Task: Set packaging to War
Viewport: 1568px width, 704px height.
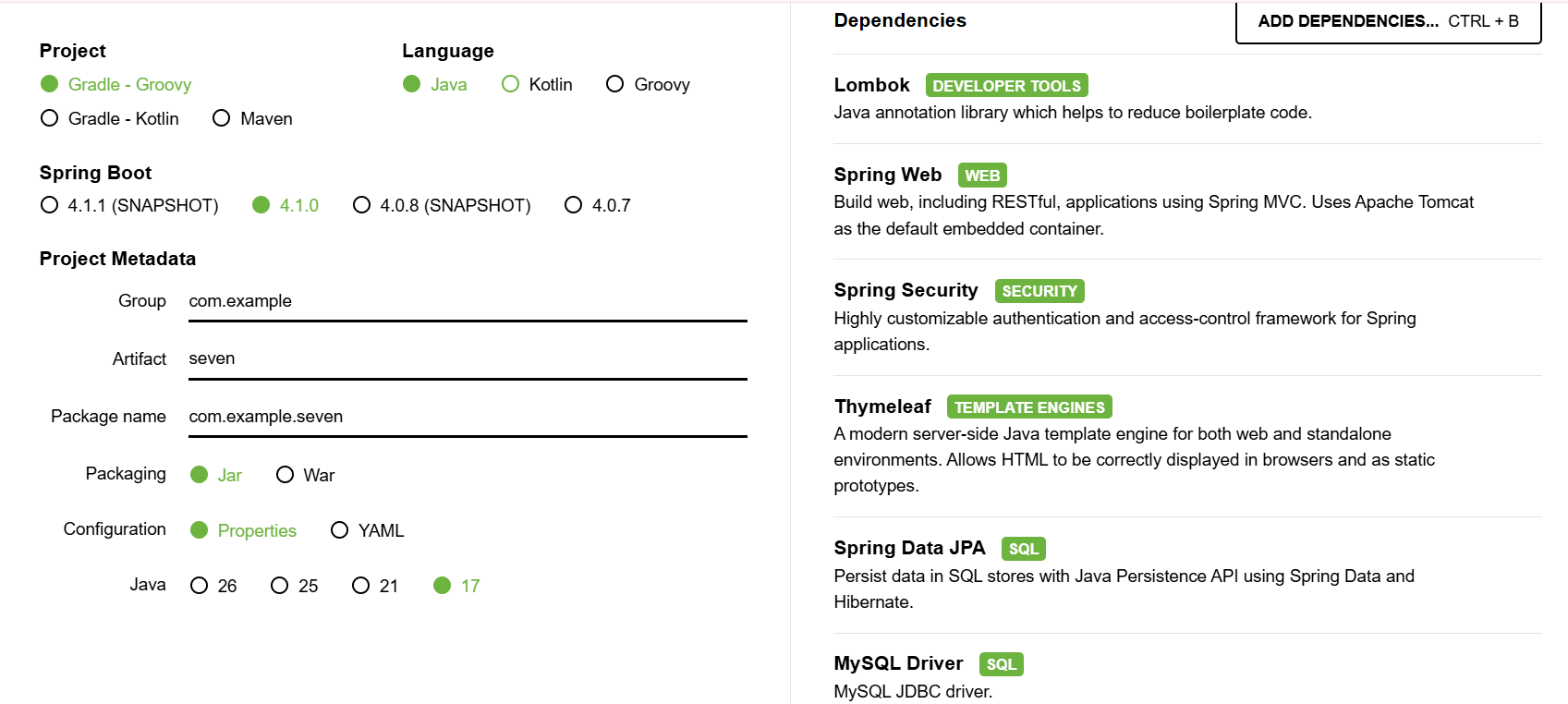Action: 306,475
